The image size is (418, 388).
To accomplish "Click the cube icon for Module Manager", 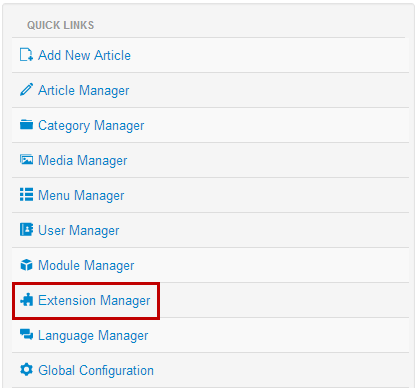I will pos(26,265).
